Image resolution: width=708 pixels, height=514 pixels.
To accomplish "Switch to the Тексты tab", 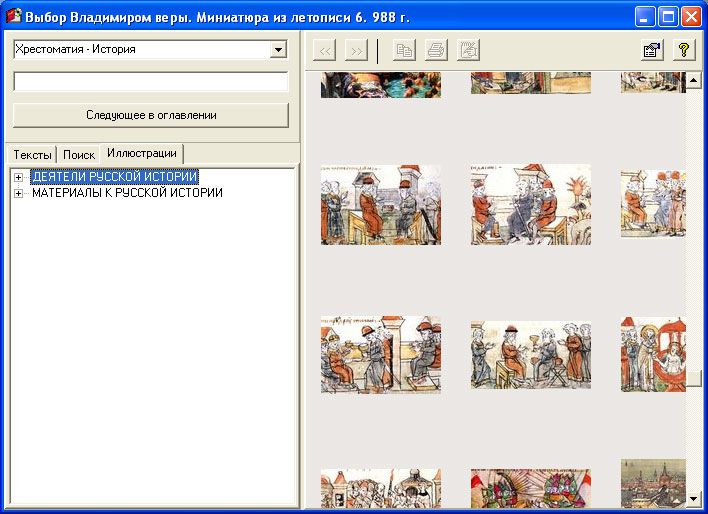I will pos(32,155).
